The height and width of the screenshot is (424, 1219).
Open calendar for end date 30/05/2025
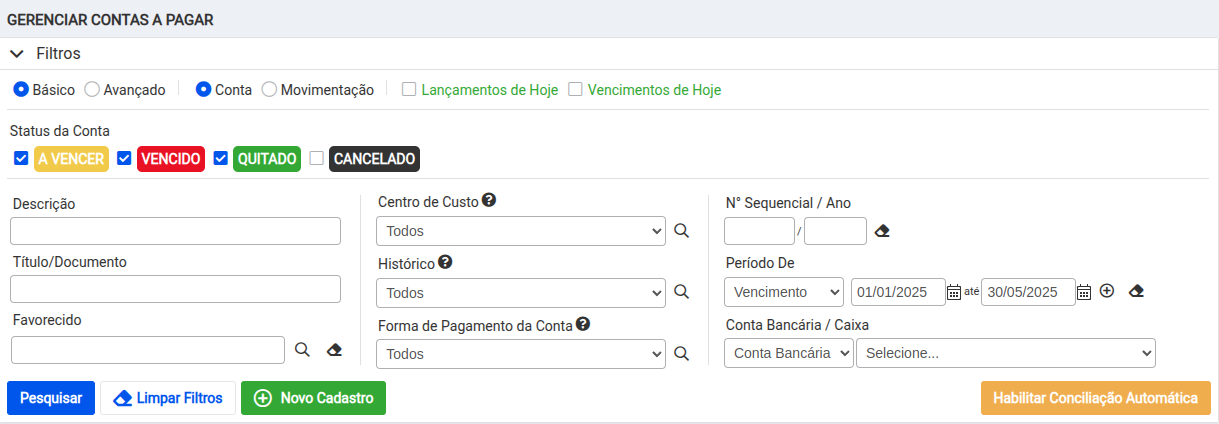tap(1084, 292)
